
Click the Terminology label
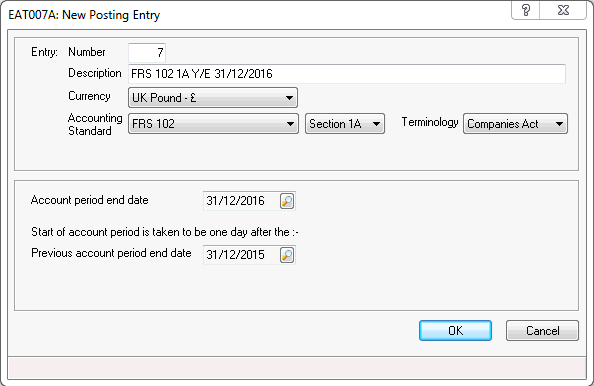click(x=430, y=122)
